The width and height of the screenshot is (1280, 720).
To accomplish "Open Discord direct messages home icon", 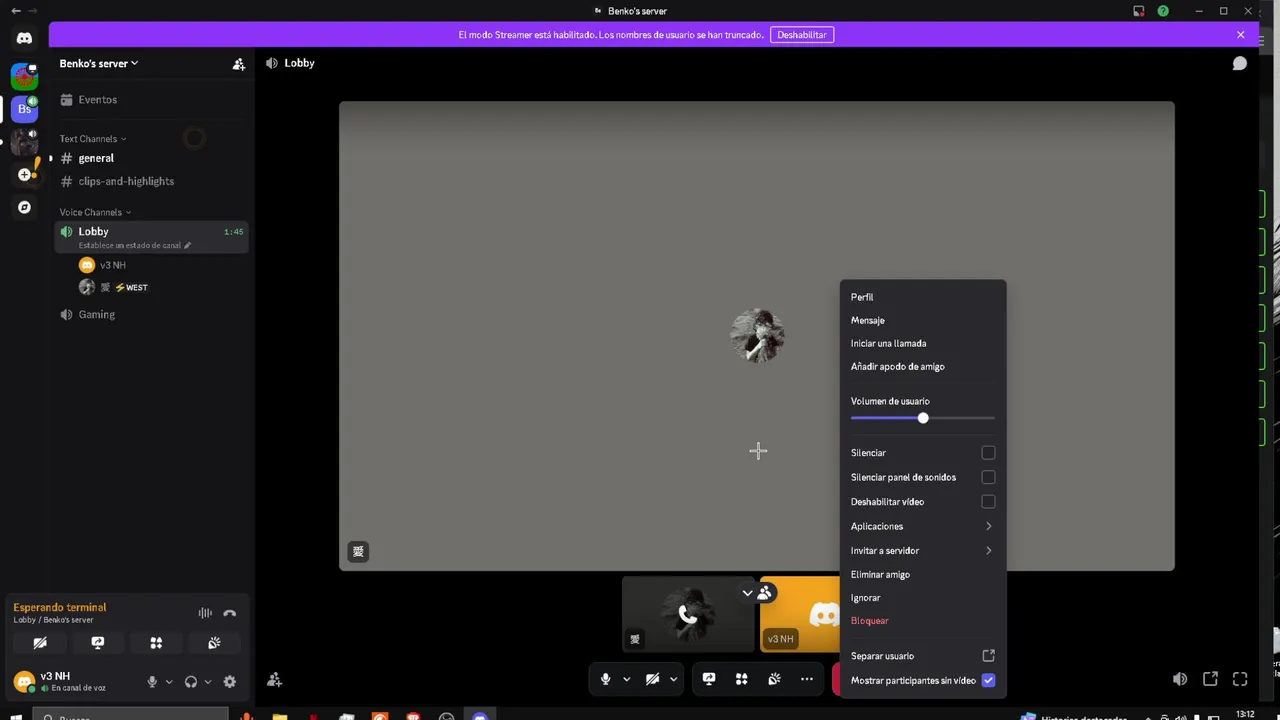I will coord(24,38).
